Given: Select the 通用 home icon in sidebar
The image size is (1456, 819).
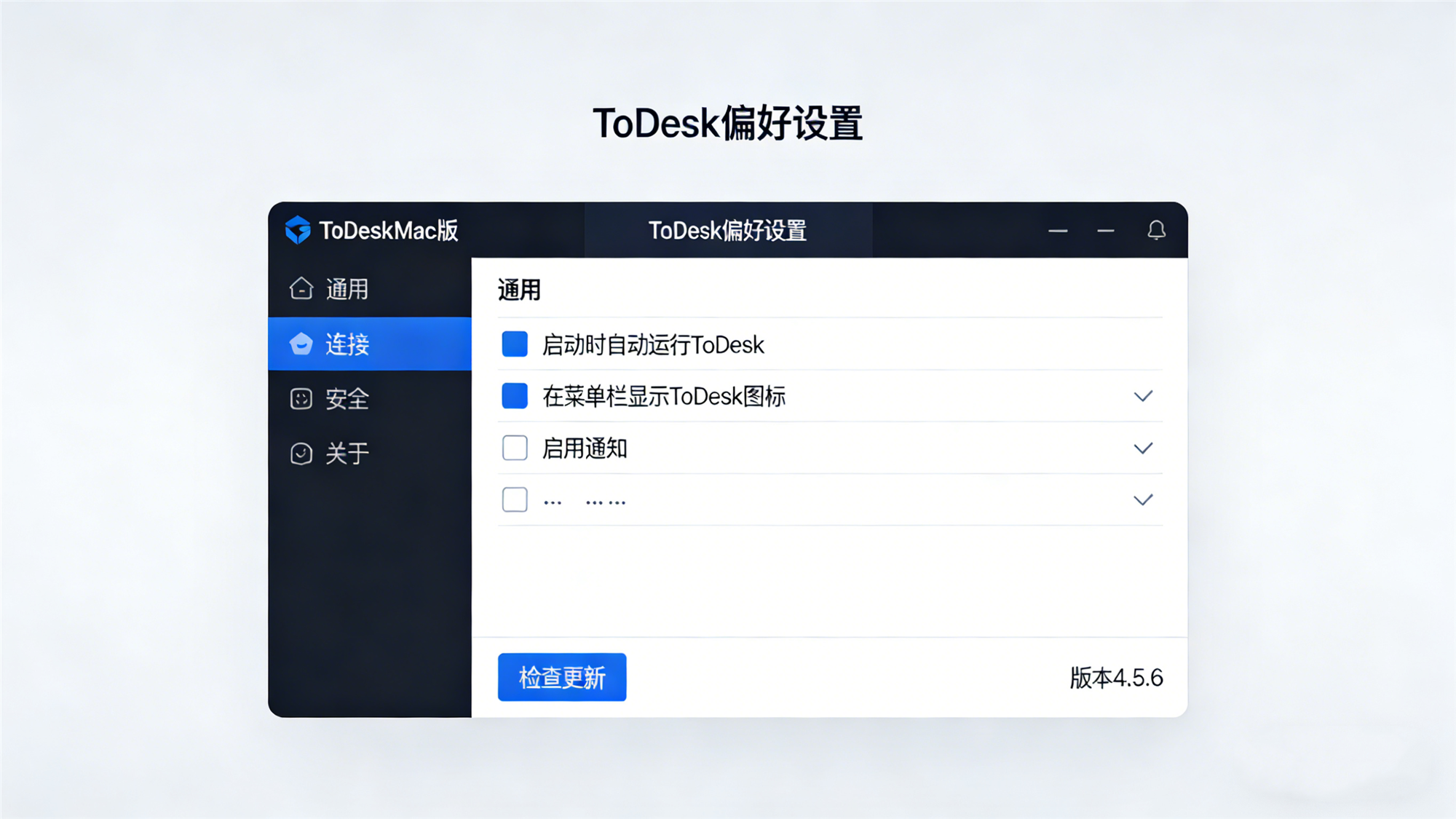Looking at the screenshot, I should coord(301,290).
